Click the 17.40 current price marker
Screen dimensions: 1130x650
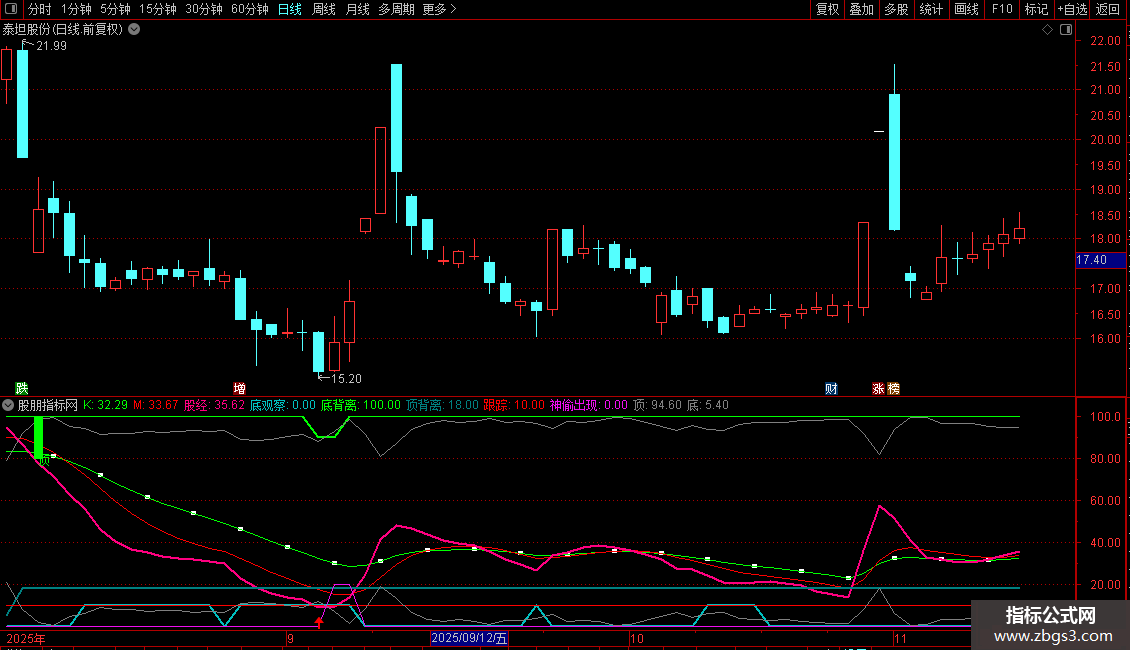[1091, 260]
